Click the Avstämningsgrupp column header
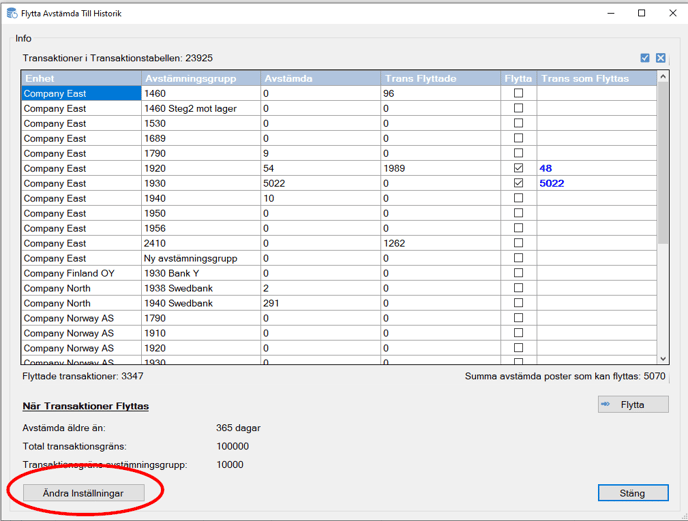 coord(201,79)
